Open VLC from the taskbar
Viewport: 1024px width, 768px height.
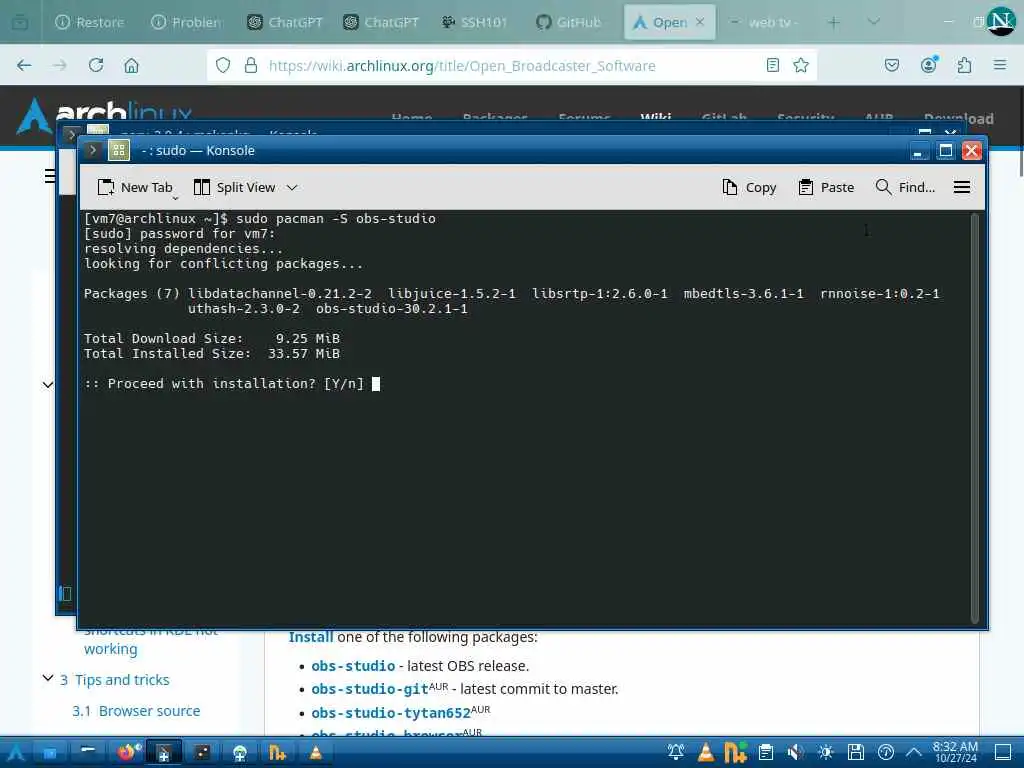point(316,753)
